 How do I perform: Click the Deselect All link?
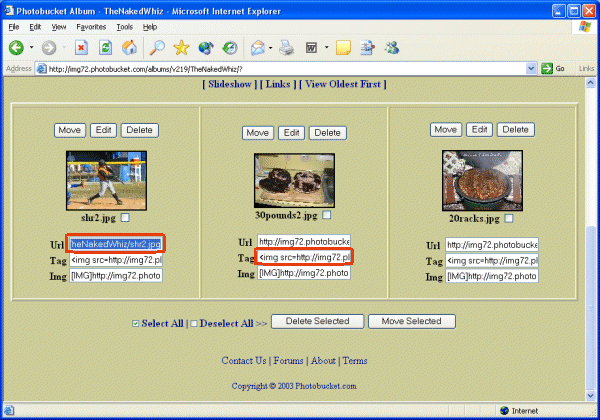(x=227, y=324)
